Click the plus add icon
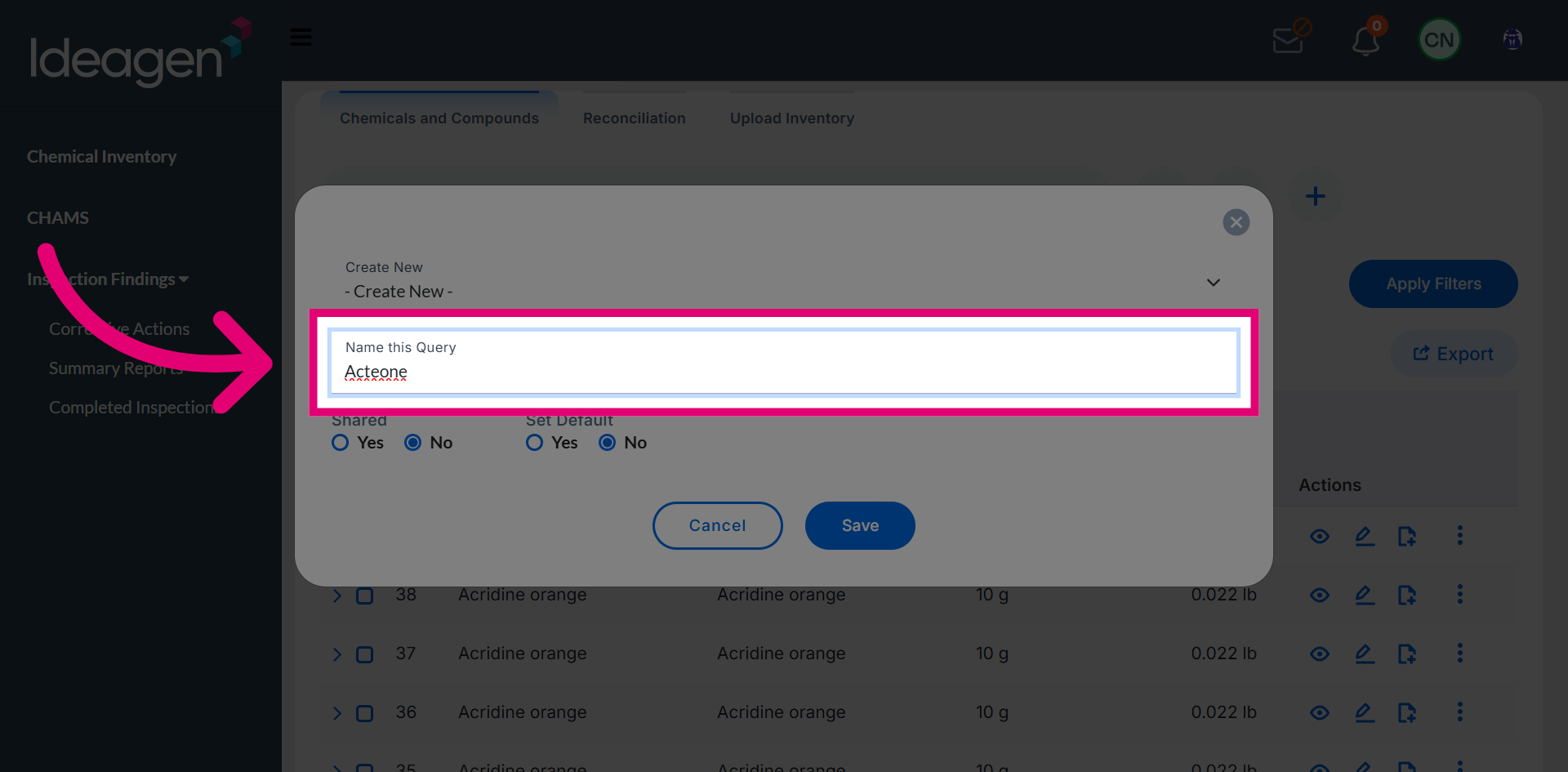The height and width of the screenshot is (772, 1568). 1315,196
